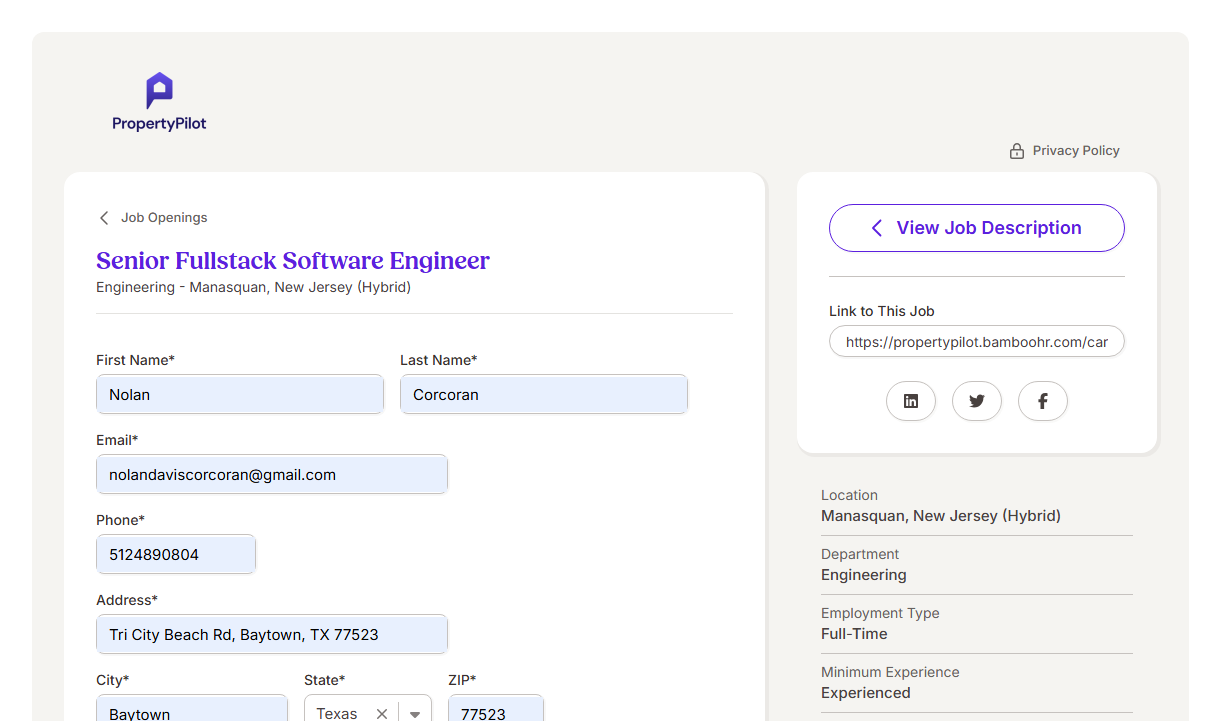Edit the Address input field
Screen dimensions: 1221x721
tap(271, 635)
